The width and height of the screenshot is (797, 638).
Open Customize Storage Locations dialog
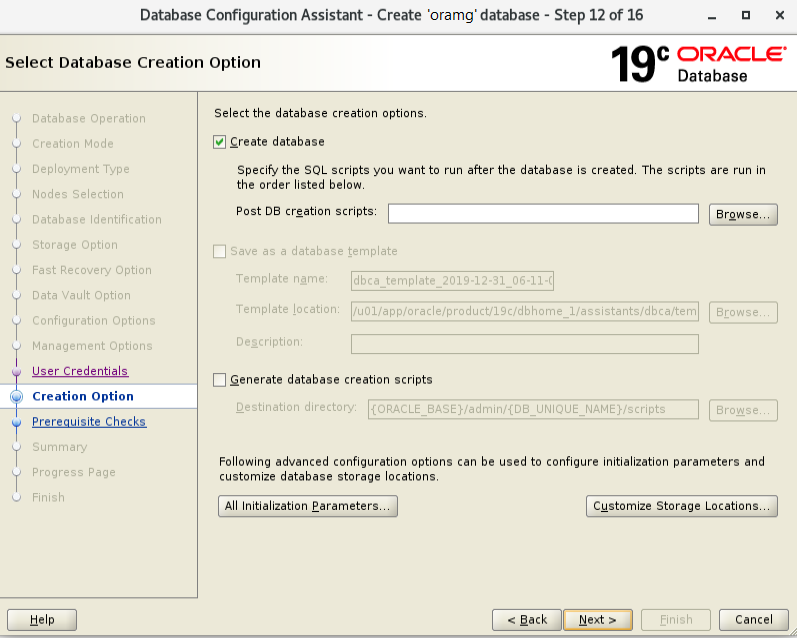click(682, 506)
